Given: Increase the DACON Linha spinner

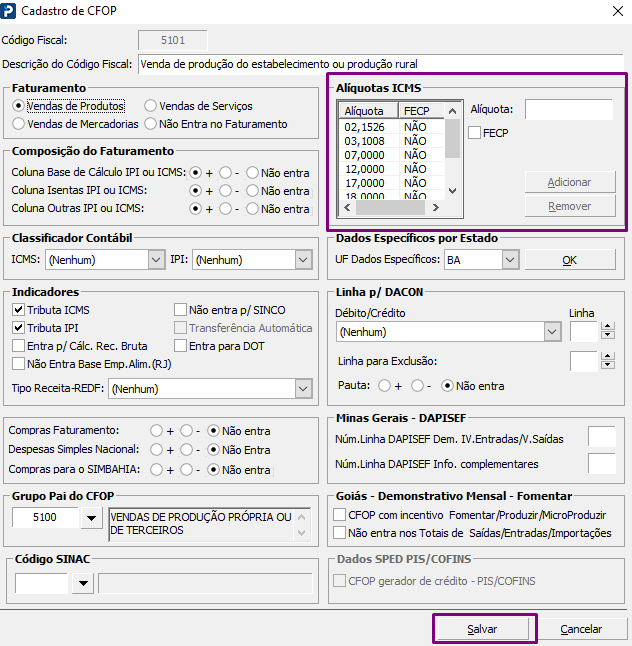Looking at the screenshot, I should (x=608, y=327).
